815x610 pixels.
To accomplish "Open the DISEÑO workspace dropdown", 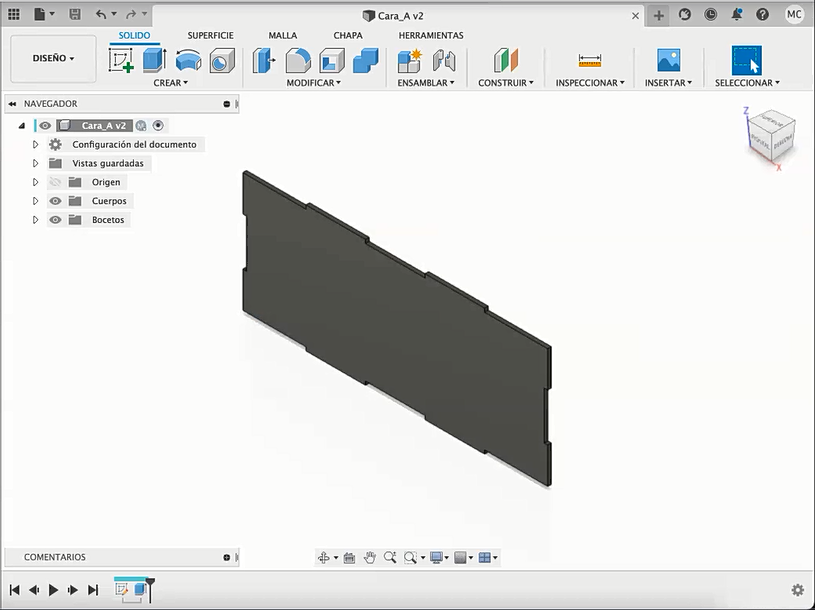I will (x=53, y=58).
